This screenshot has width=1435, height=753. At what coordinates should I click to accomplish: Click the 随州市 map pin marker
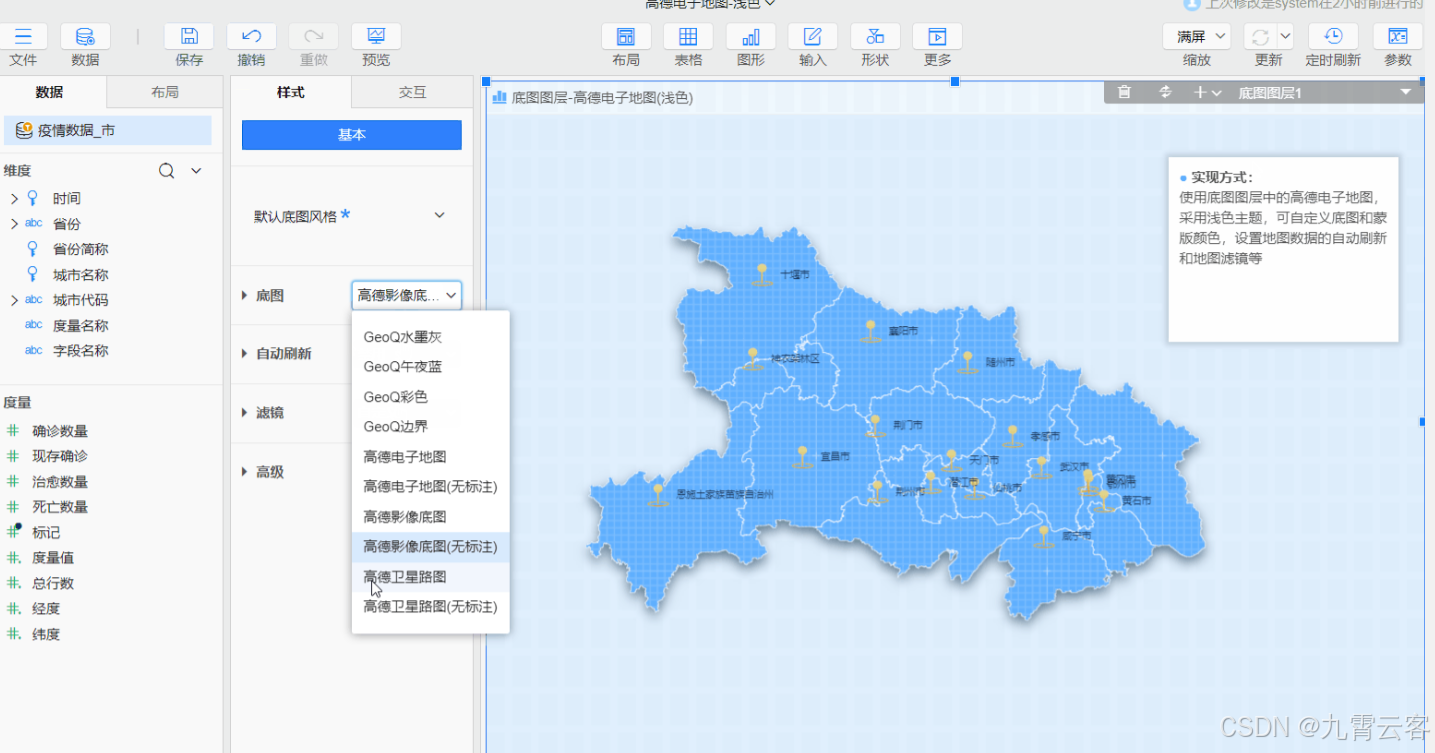click(967, 362)
